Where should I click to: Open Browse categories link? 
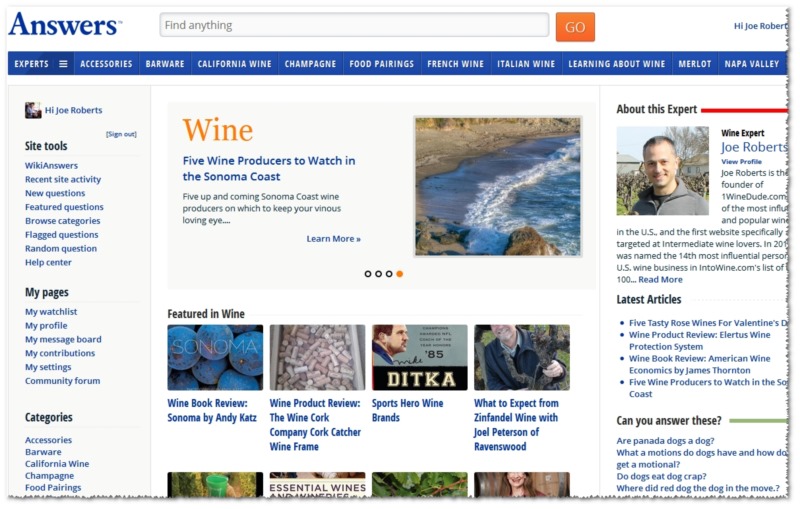click(63, 221)
